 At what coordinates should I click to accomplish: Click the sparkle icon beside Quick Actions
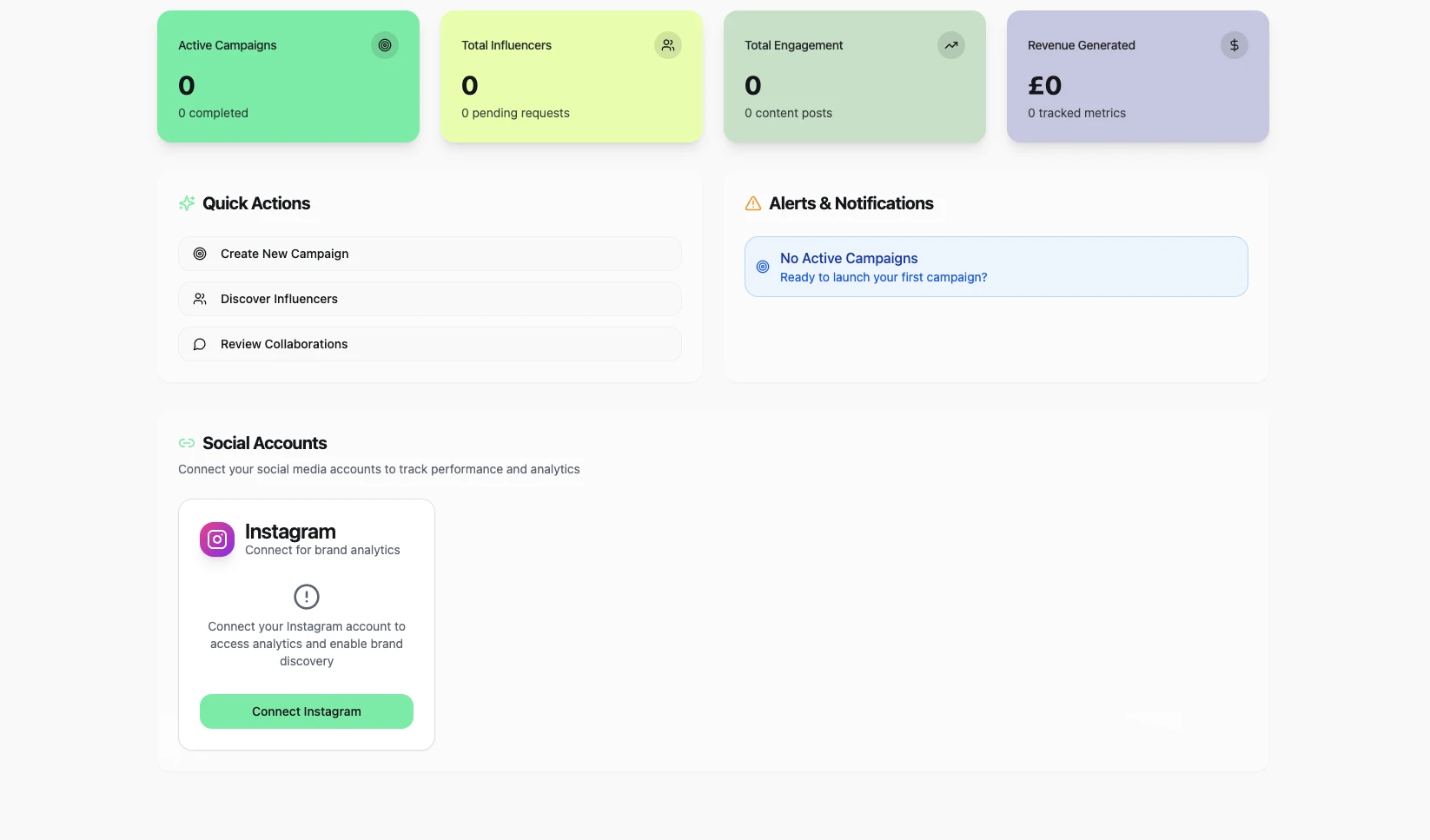187,203
